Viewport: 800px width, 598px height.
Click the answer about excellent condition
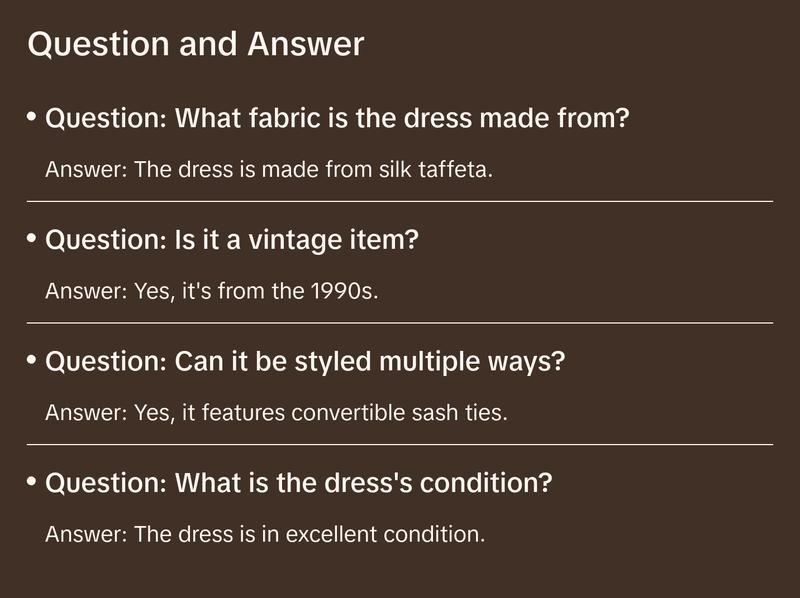tap(265, 534)
